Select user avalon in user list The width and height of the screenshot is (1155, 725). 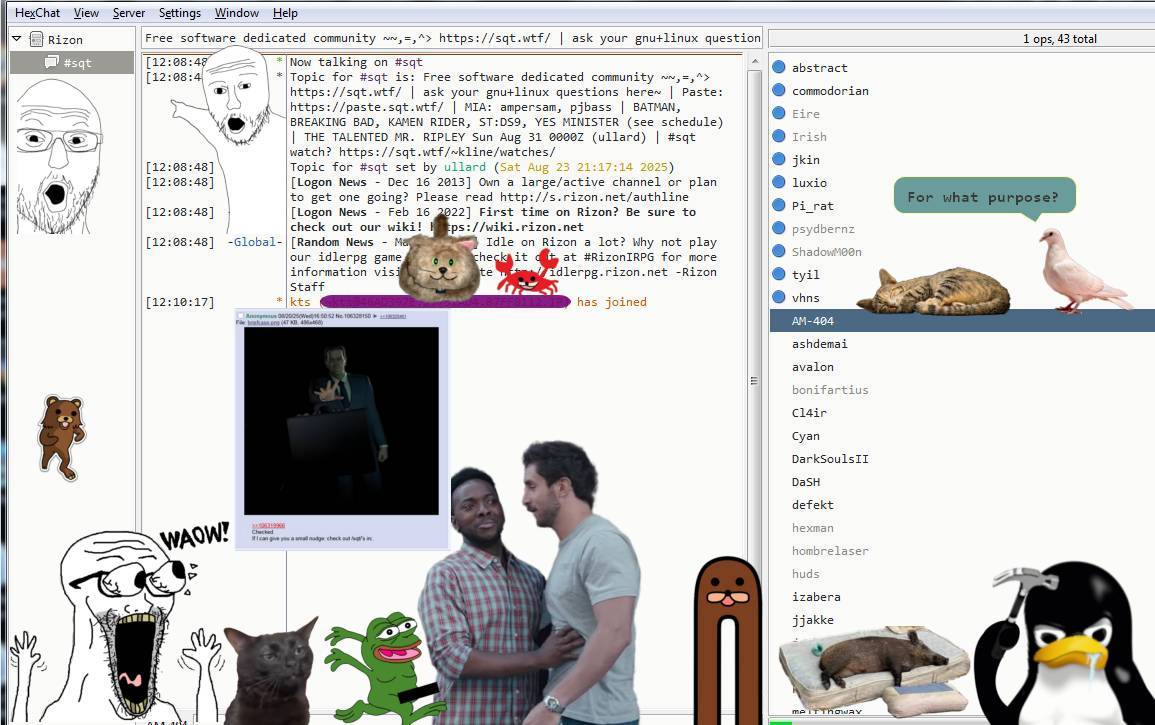[812, 367]
